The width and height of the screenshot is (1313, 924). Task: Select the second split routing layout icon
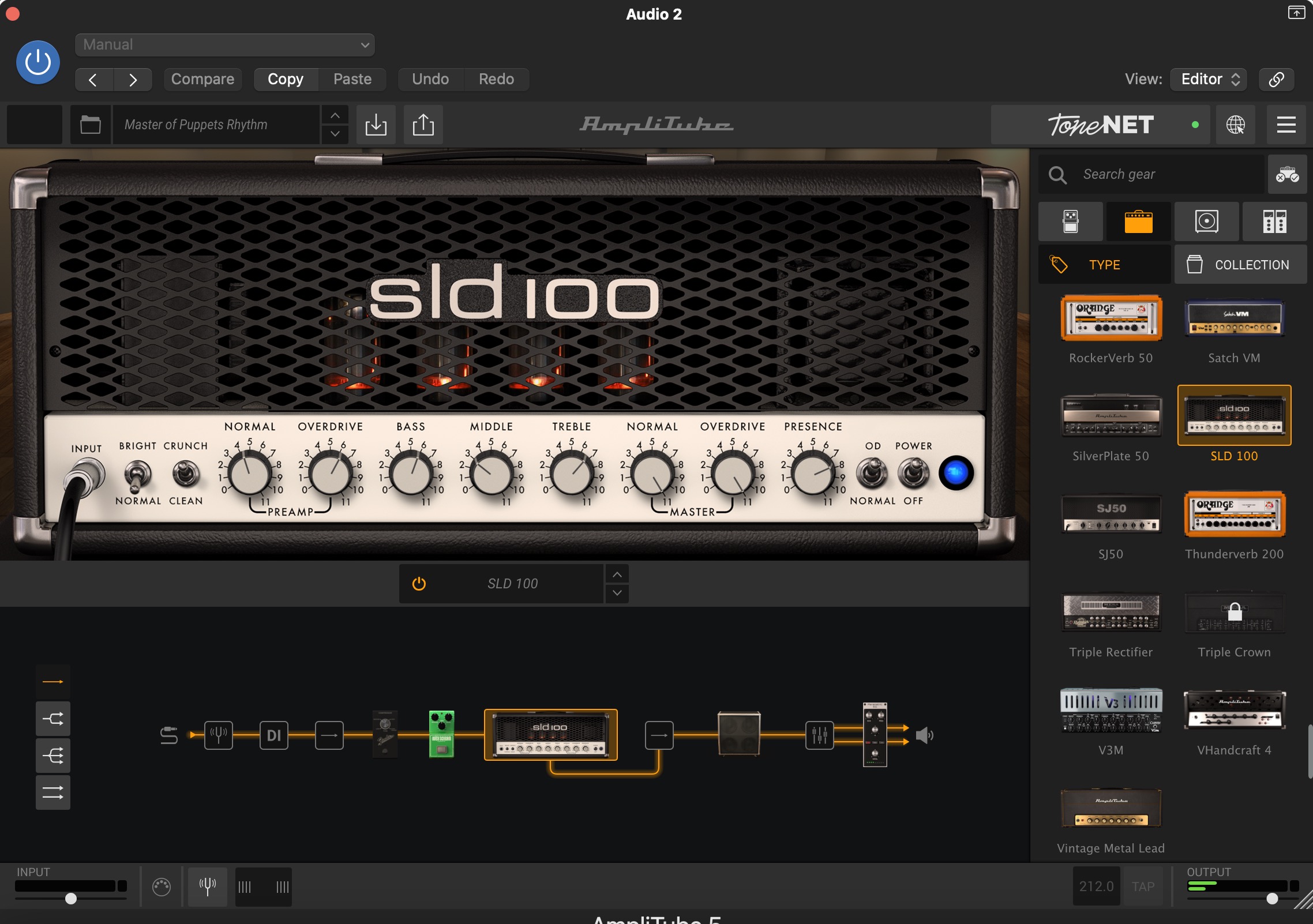(x=53, y=719)
